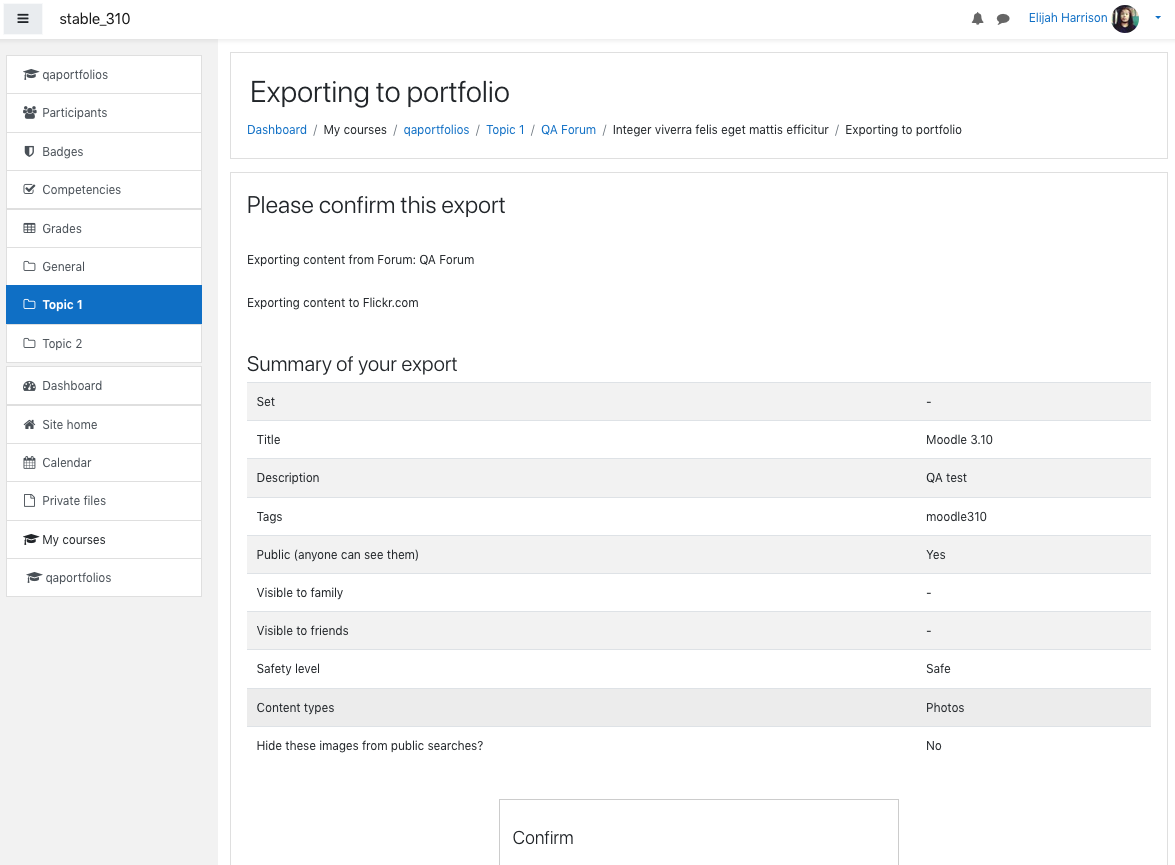Click the Dashboard gauge icon in sidebar
The height and width of the screenshot is (865, 1175).
click(x=29, y=386)
